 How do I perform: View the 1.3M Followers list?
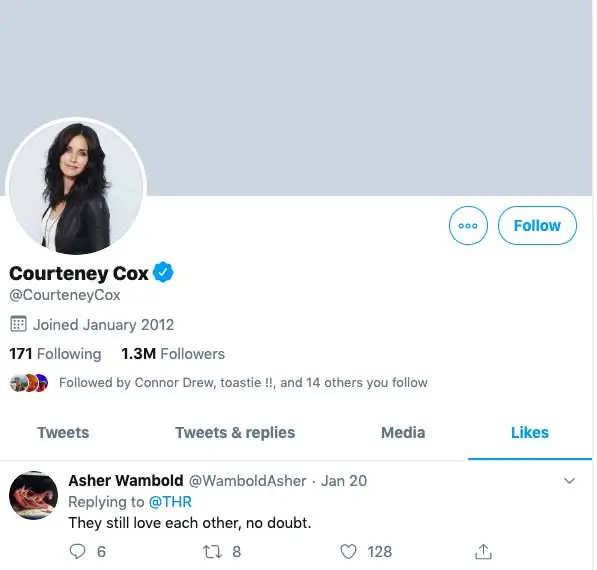click(x=173, y=354)
